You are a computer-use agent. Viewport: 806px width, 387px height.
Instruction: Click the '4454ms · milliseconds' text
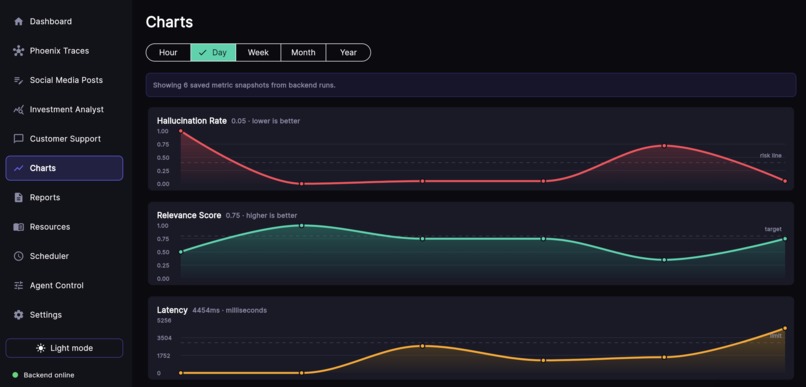pos(230,310)
